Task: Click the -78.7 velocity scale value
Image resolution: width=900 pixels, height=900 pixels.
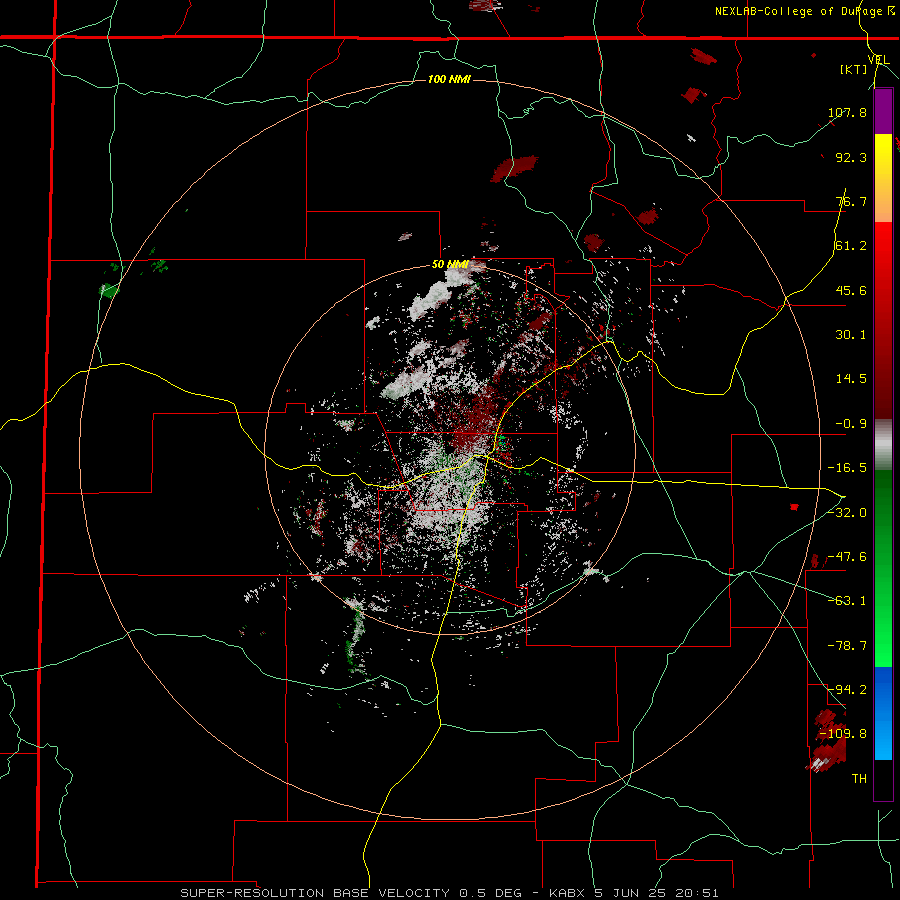Action: coord(847,646)
